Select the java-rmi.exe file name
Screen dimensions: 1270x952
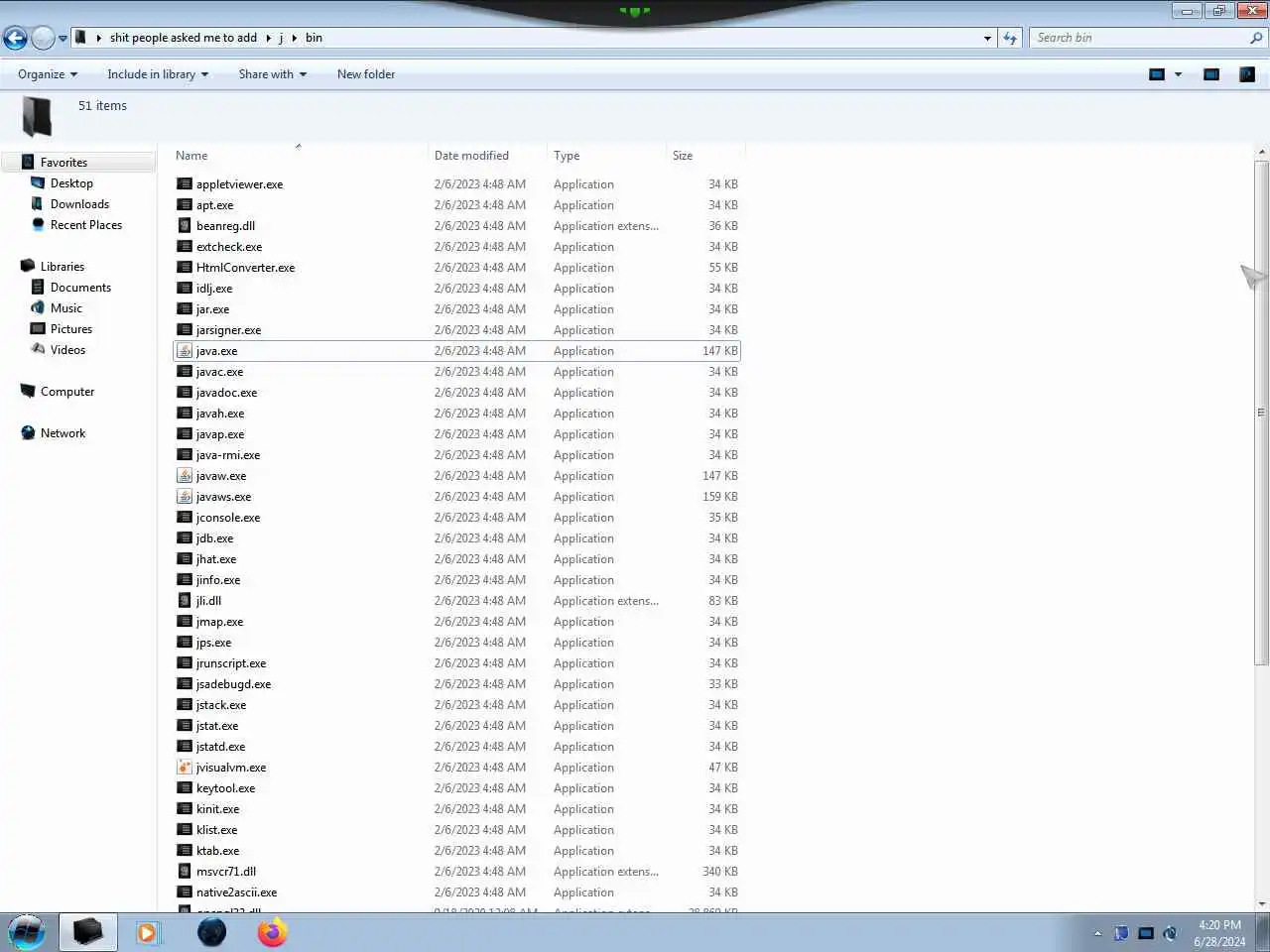[228, 455]
